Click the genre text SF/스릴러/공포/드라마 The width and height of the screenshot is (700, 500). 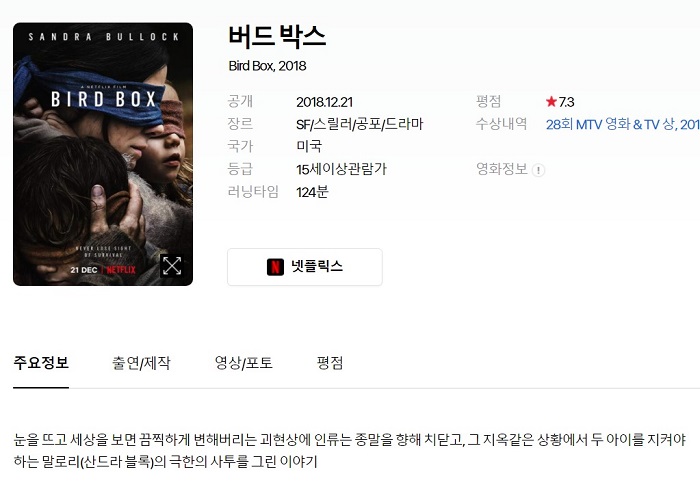point(359,124)
